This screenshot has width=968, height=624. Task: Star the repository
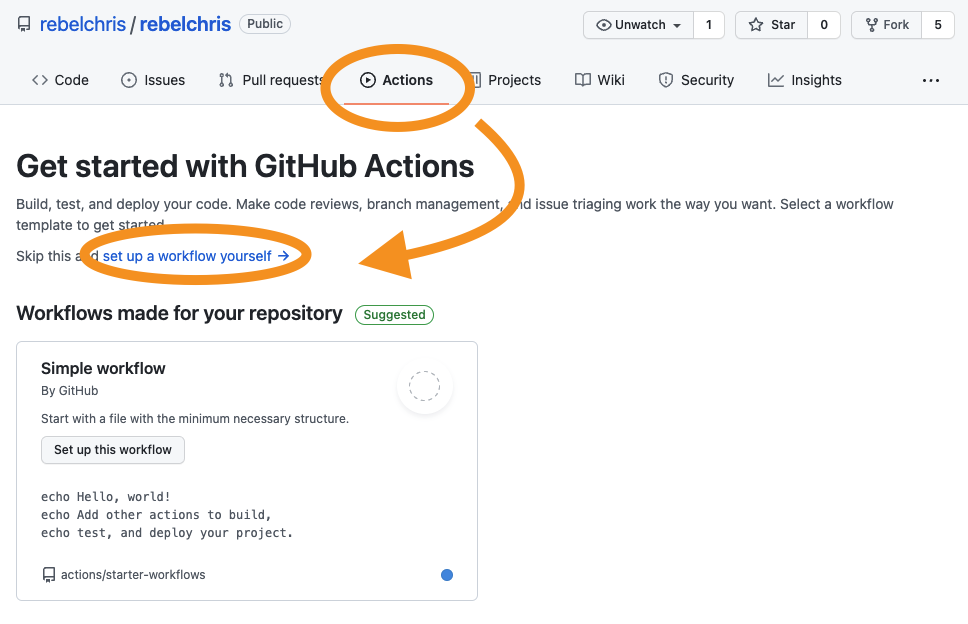point(771,25)
